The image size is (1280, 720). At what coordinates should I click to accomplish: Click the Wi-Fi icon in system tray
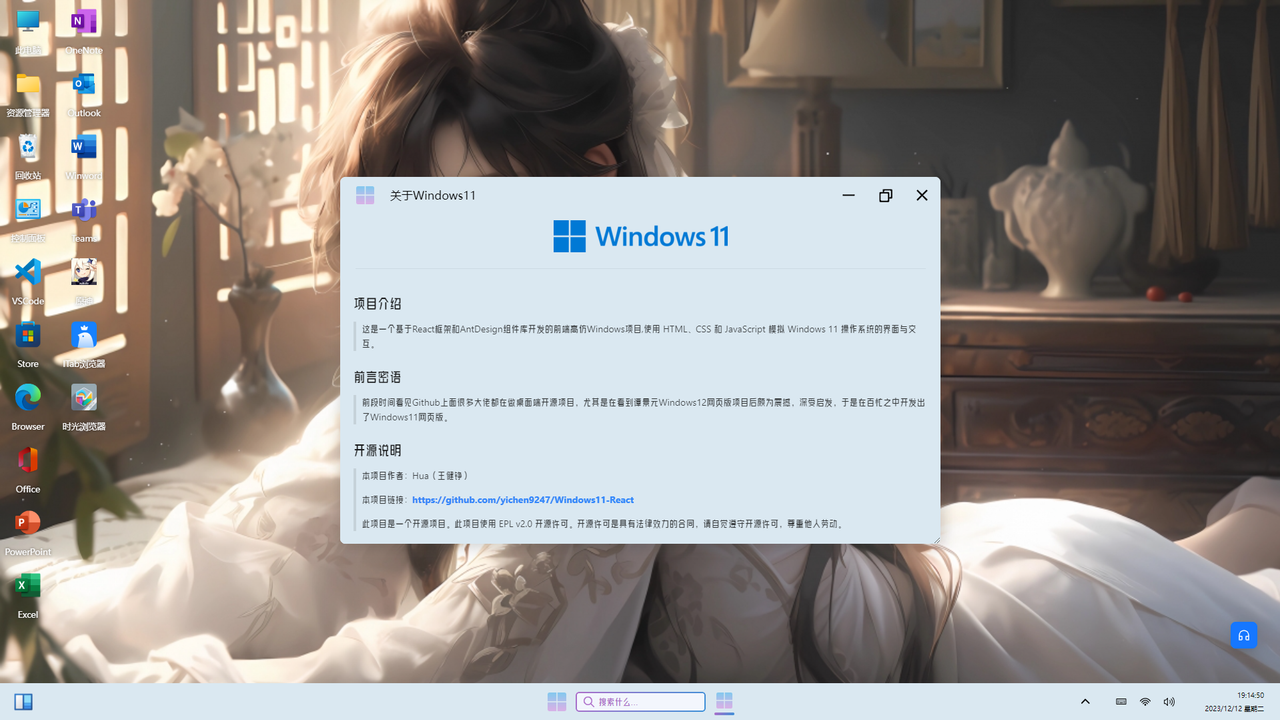(x=1145, y=701)
